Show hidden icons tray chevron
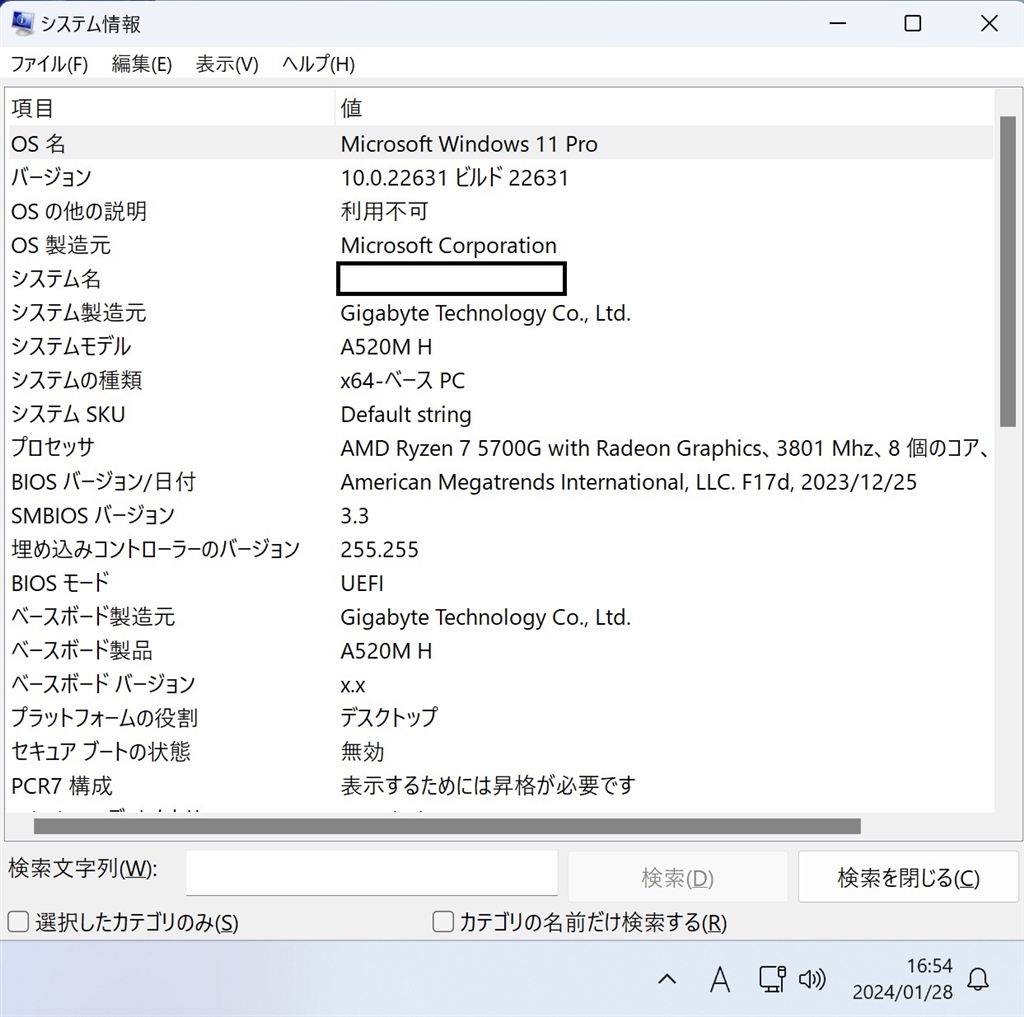 pos(667,979)
